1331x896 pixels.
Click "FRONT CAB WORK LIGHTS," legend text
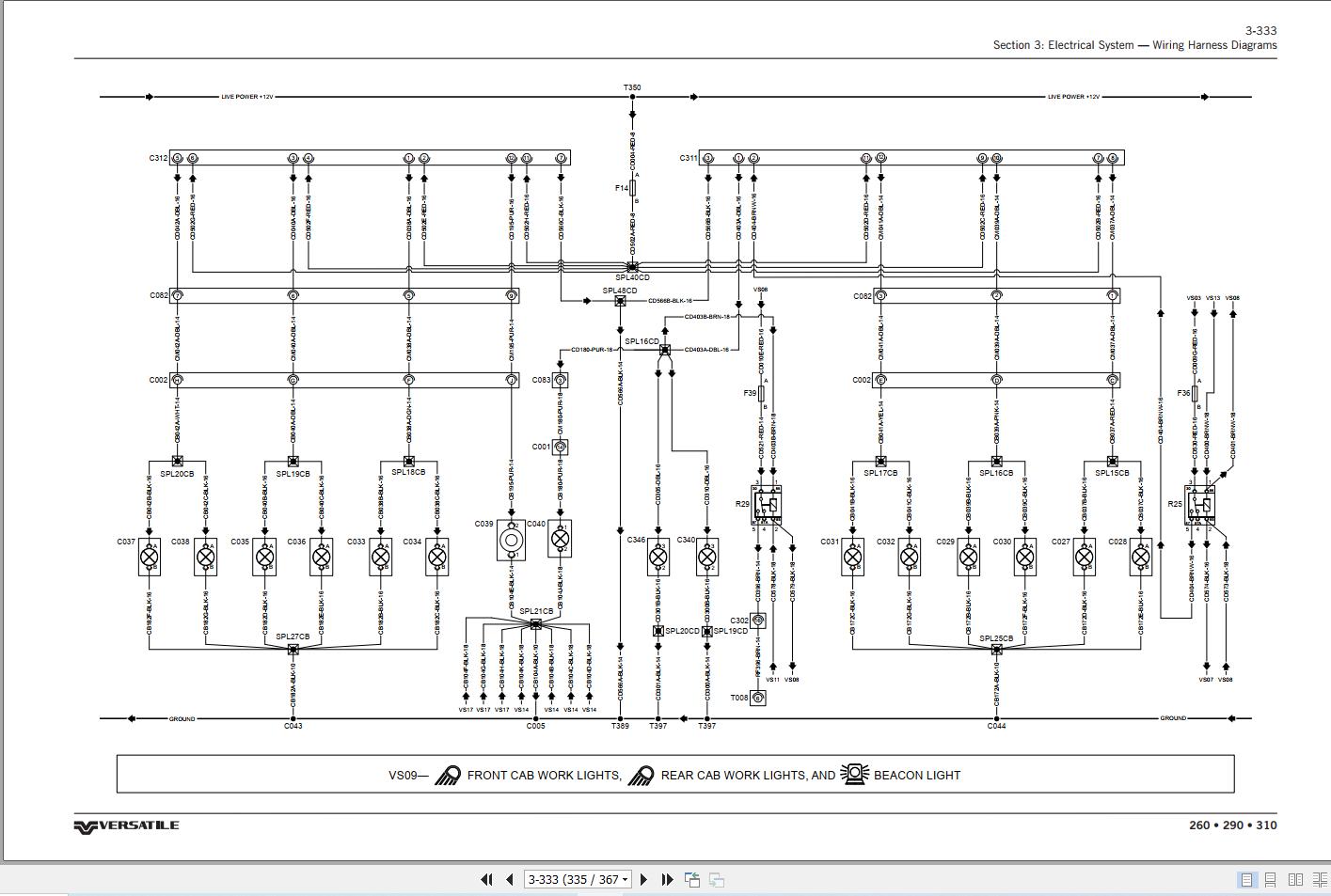coord(545,776)
